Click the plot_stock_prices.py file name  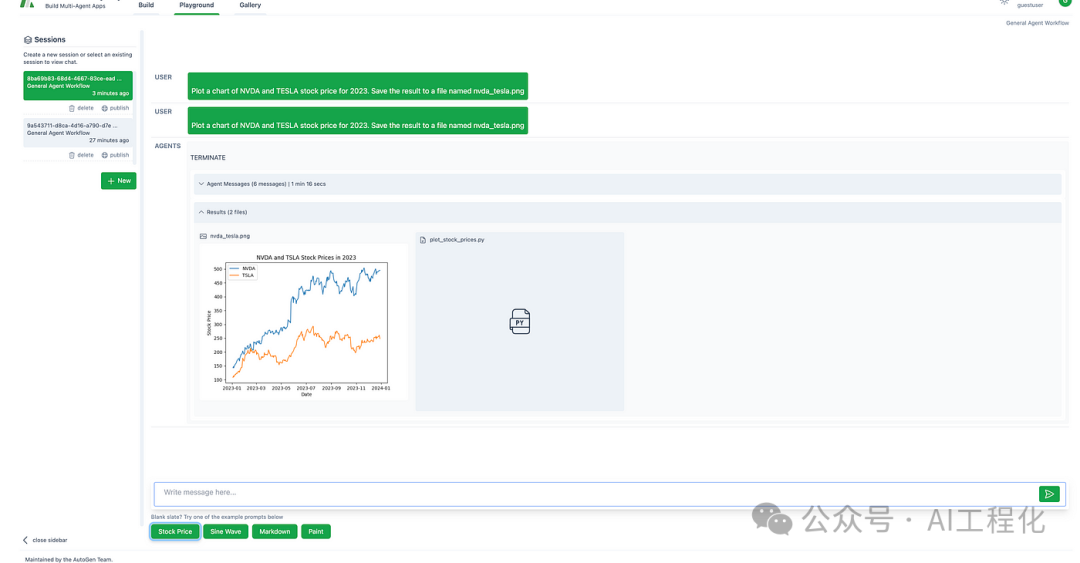pos(457,240)
